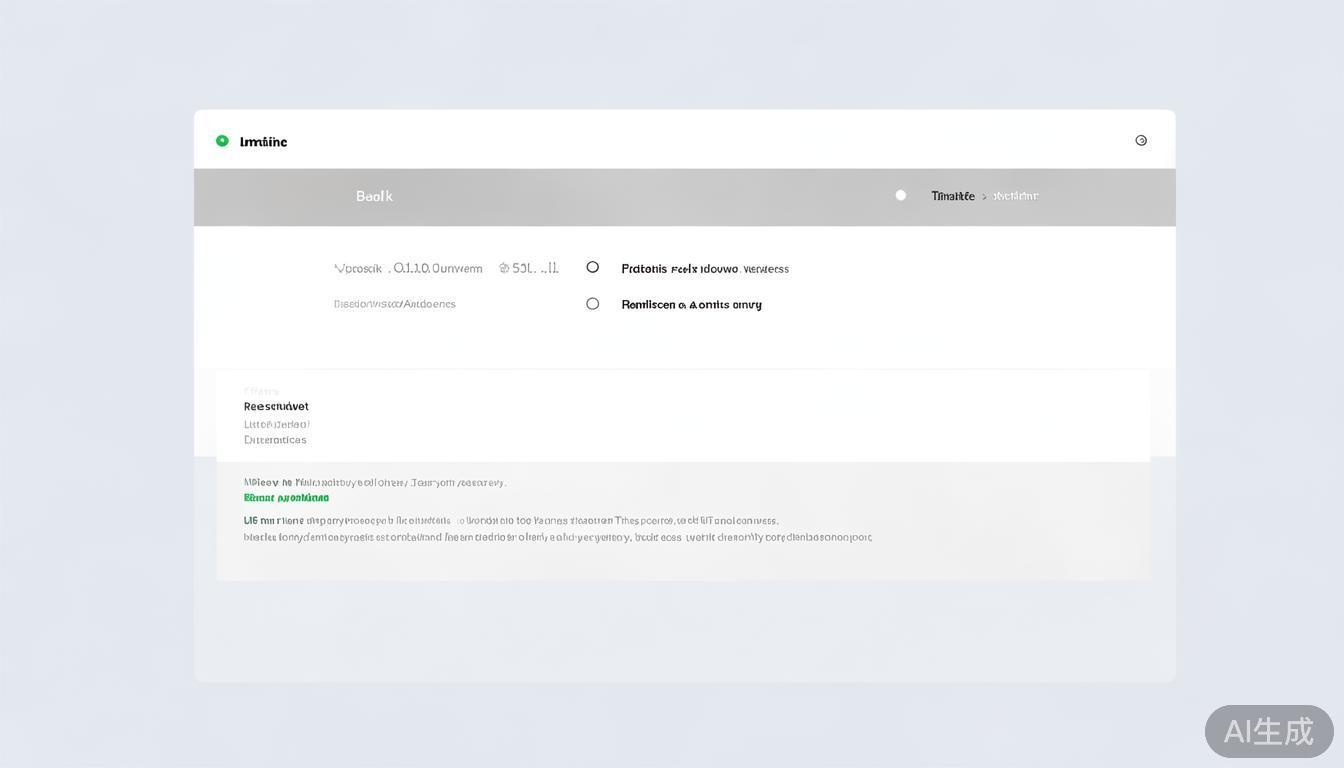
Task: Open the help circle icon at top right
Action: pyautogui.click(x=1141, y=140)
